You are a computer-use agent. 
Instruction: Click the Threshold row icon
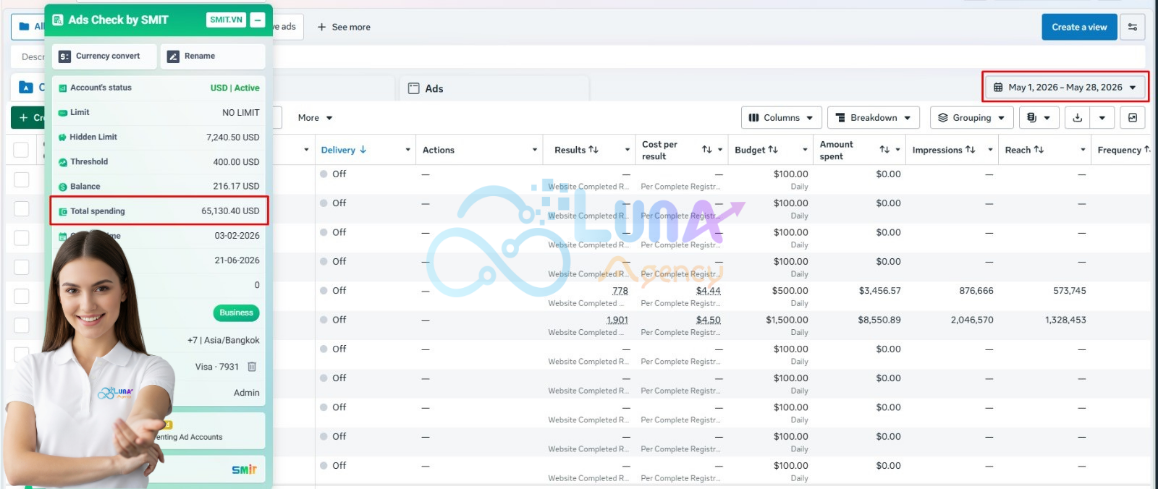coord(63,162)
